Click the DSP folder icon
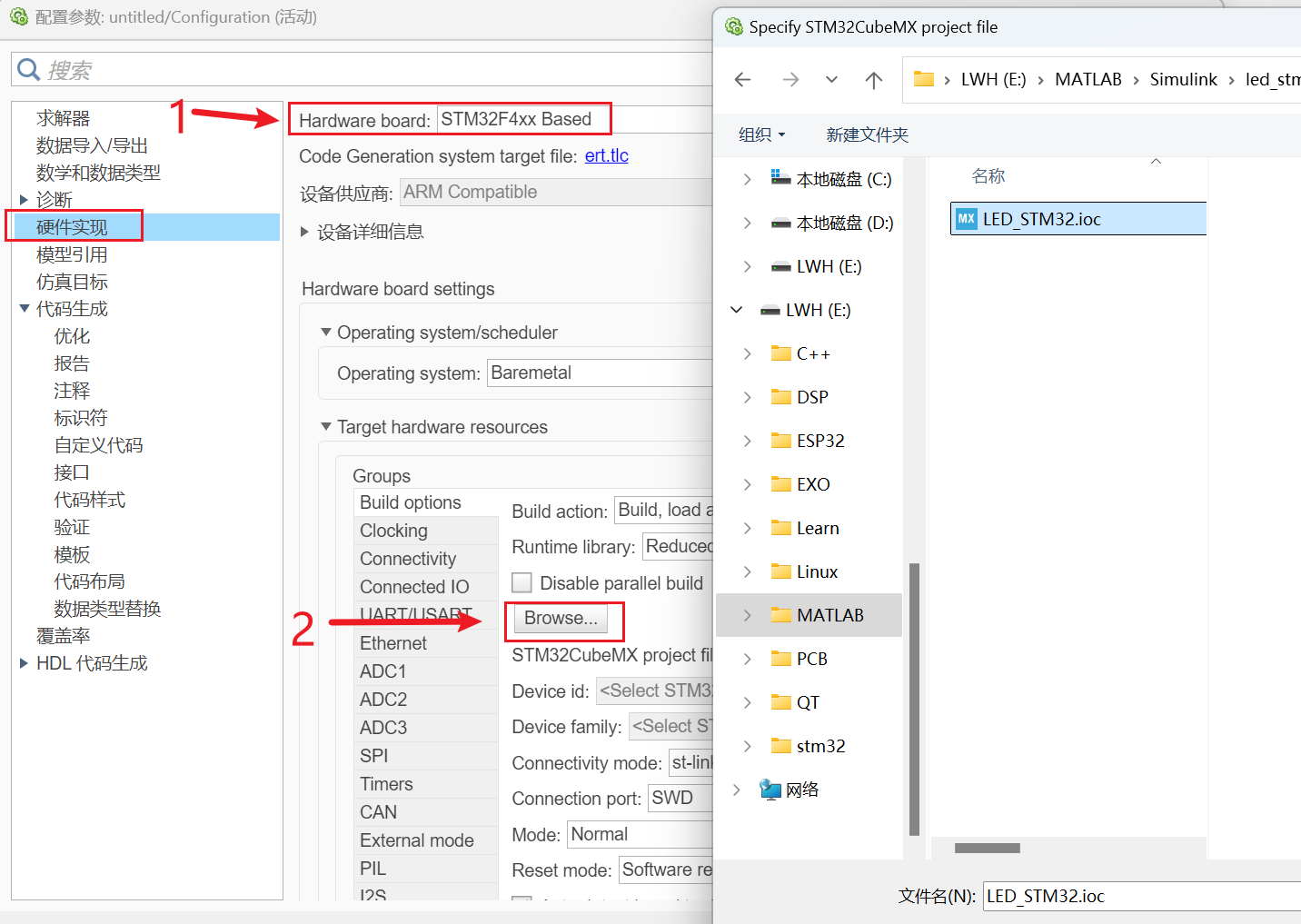The height and width of the screenshot is (924, 1301). [x=780, y=397]
